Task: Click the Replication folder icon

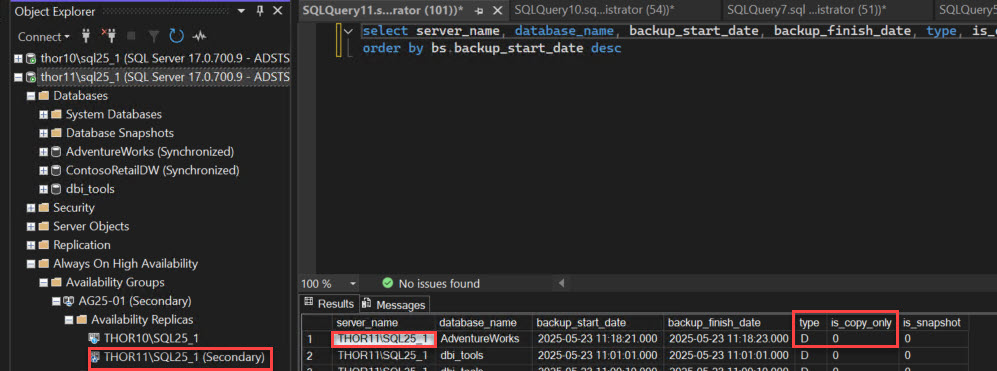Action: 43,245
